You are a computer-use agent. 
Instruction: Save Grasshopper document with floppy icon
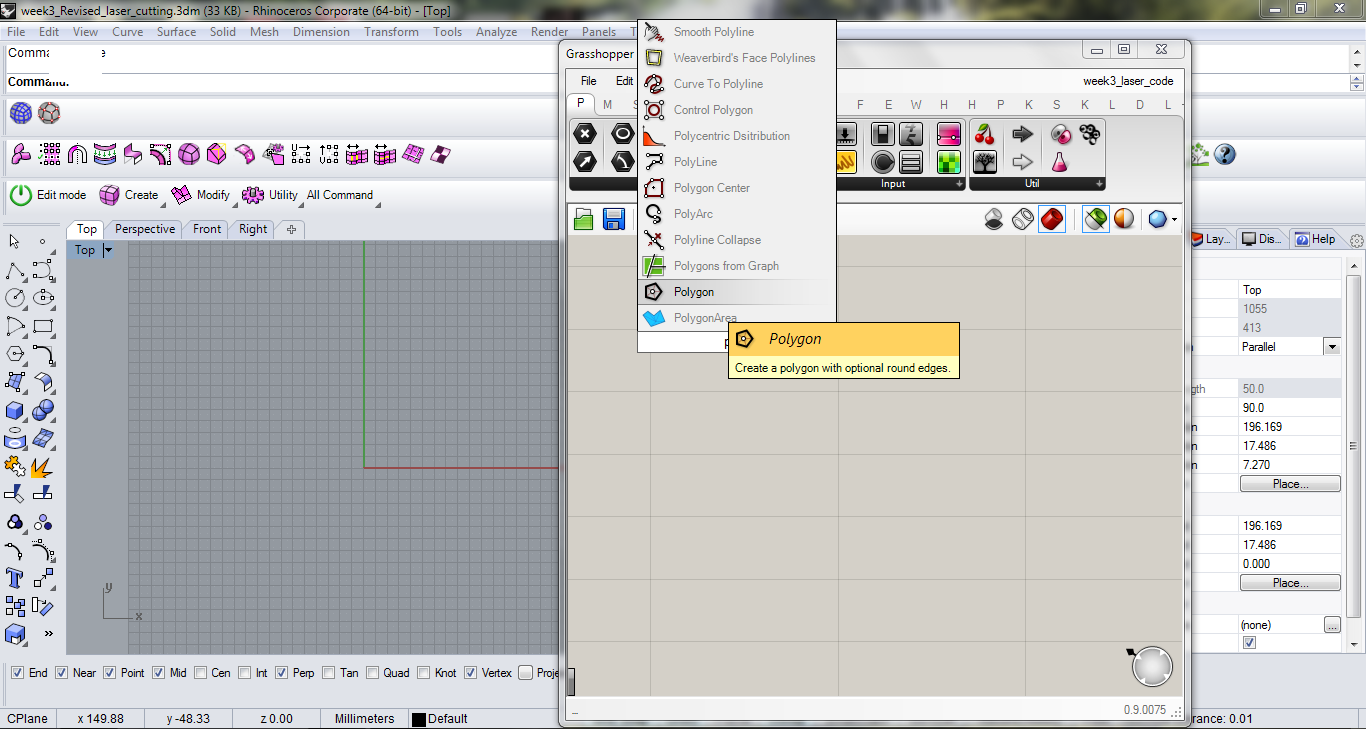click(614, 219)
